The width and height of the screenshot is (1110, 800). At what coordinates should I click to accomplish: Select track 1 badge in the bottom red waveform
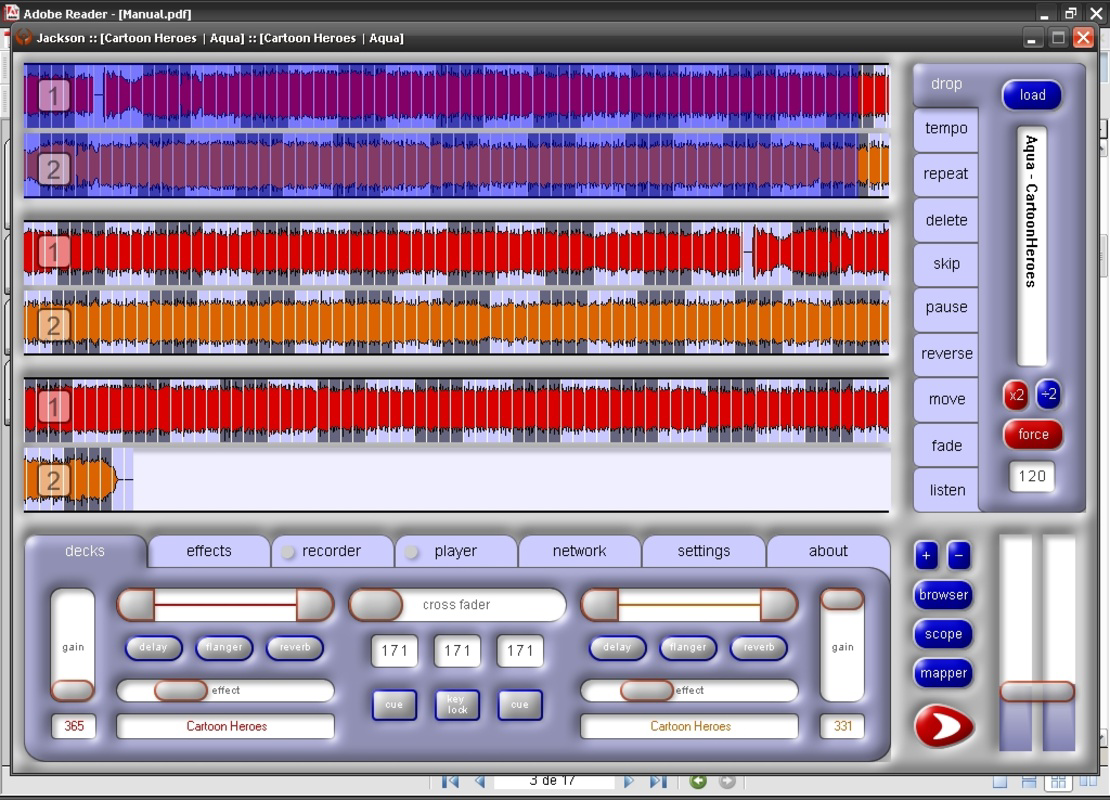click(x=54, y=407)
